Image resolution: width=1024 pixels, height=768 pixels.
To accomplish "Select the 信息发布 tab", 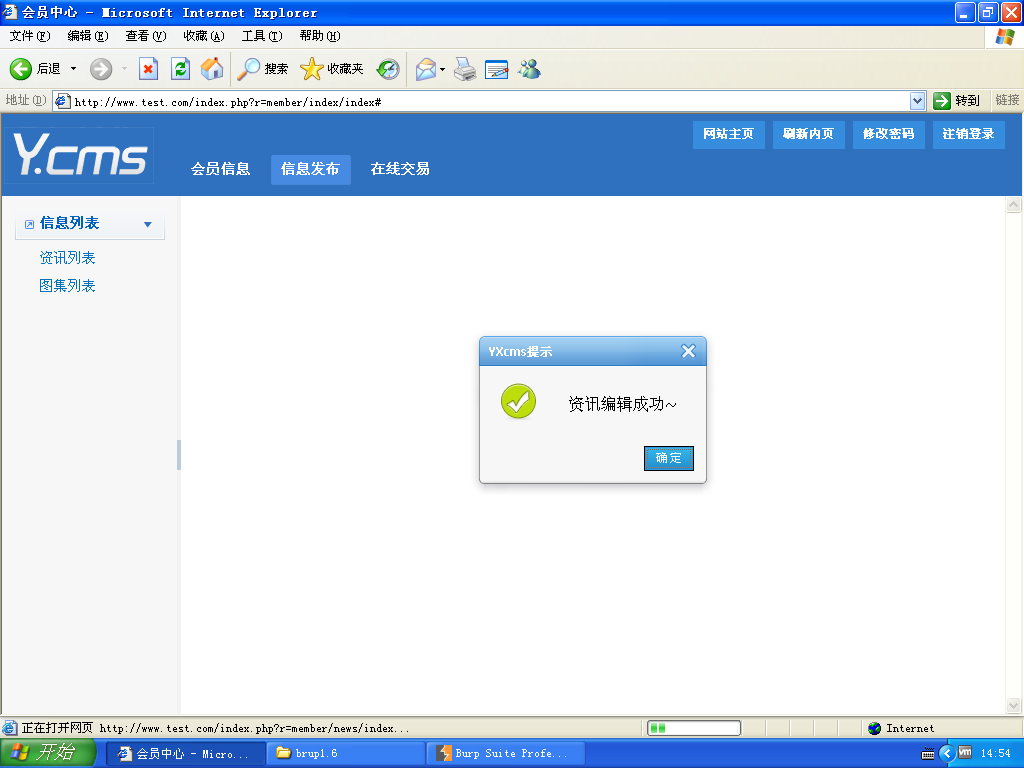I will [311, 169].
